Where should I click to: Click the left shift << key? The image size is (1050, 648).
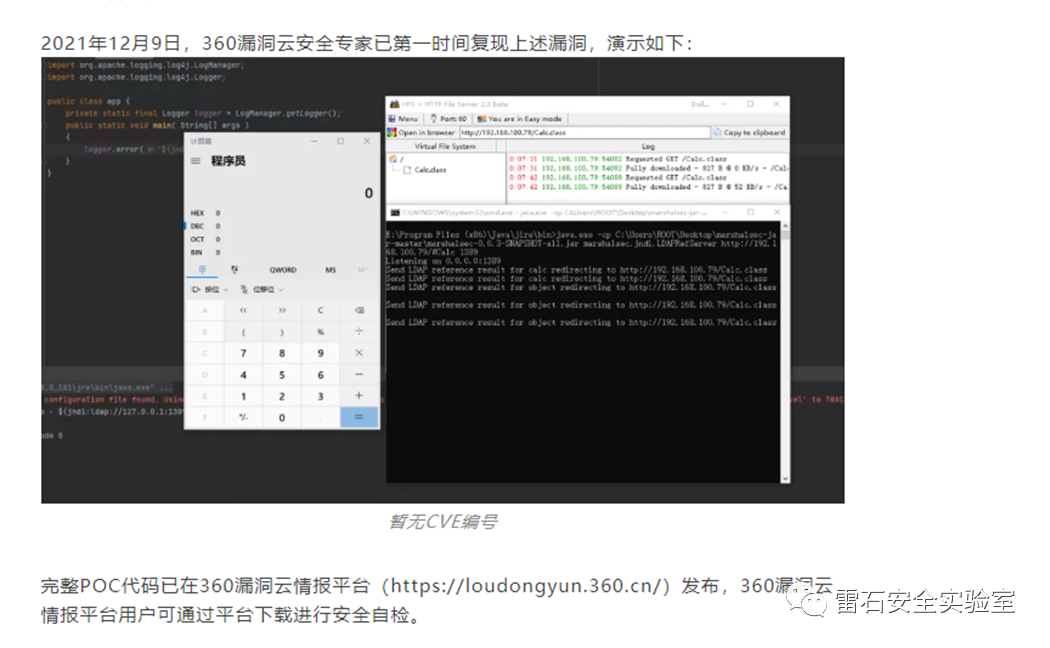tap(243, 310)
